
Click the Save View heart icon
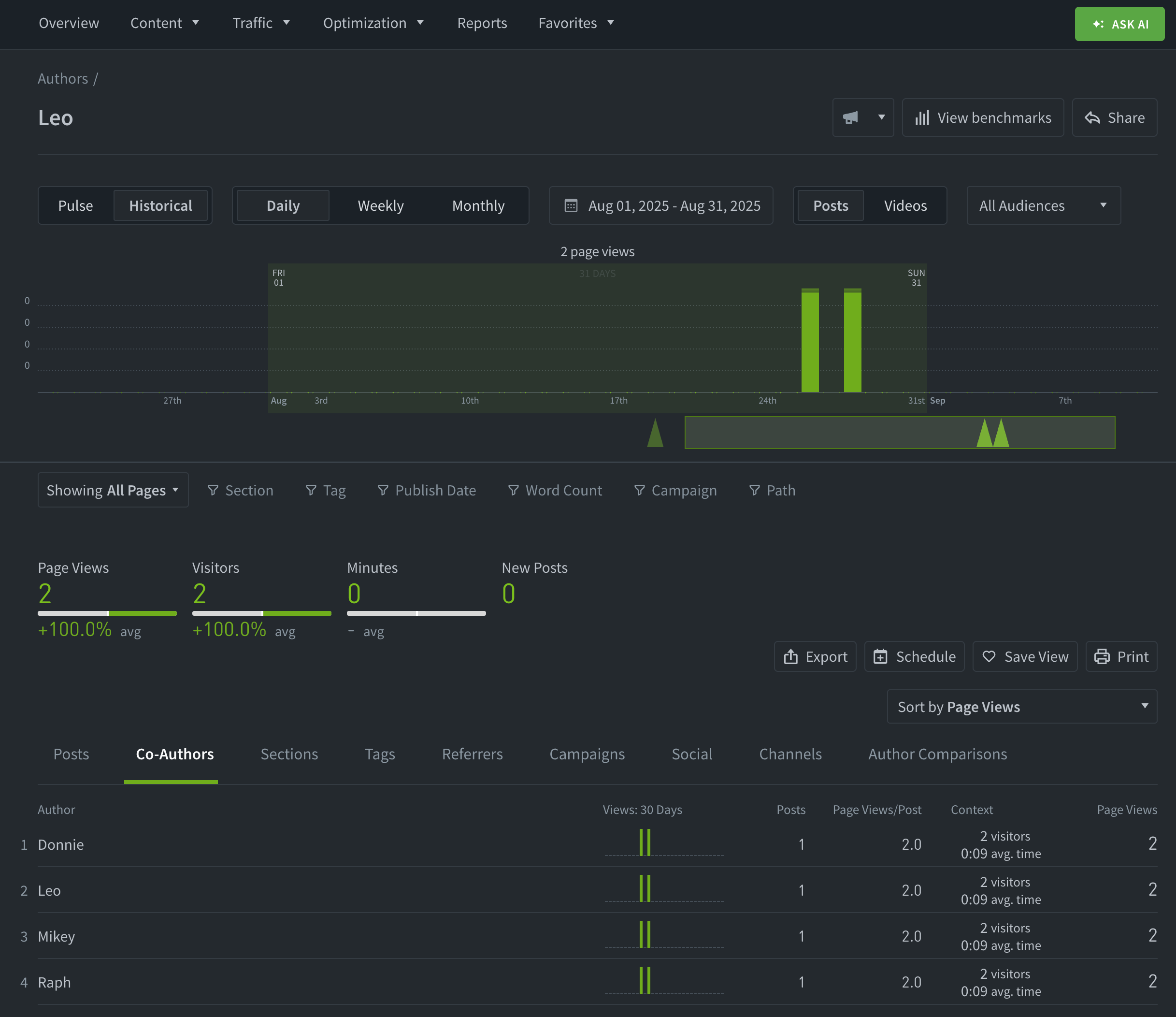pyautogui.click(x=989, y=656)
